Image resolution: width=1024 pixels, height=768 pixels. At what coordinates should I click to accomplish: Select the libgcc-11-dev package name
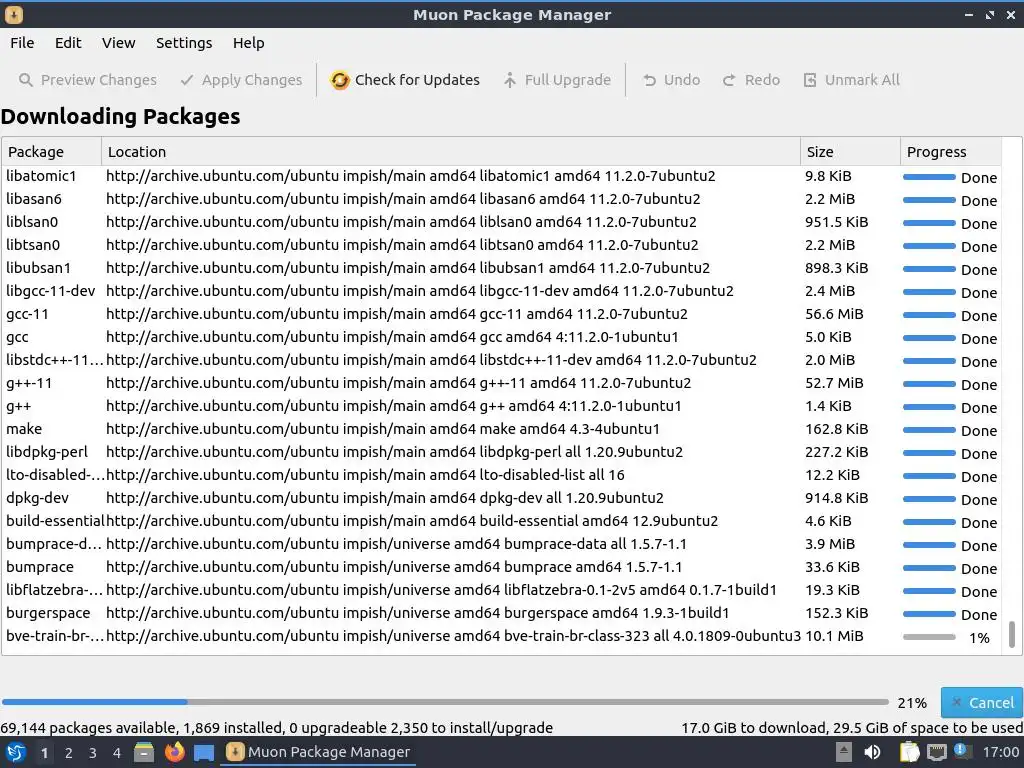tap(50, 291)
